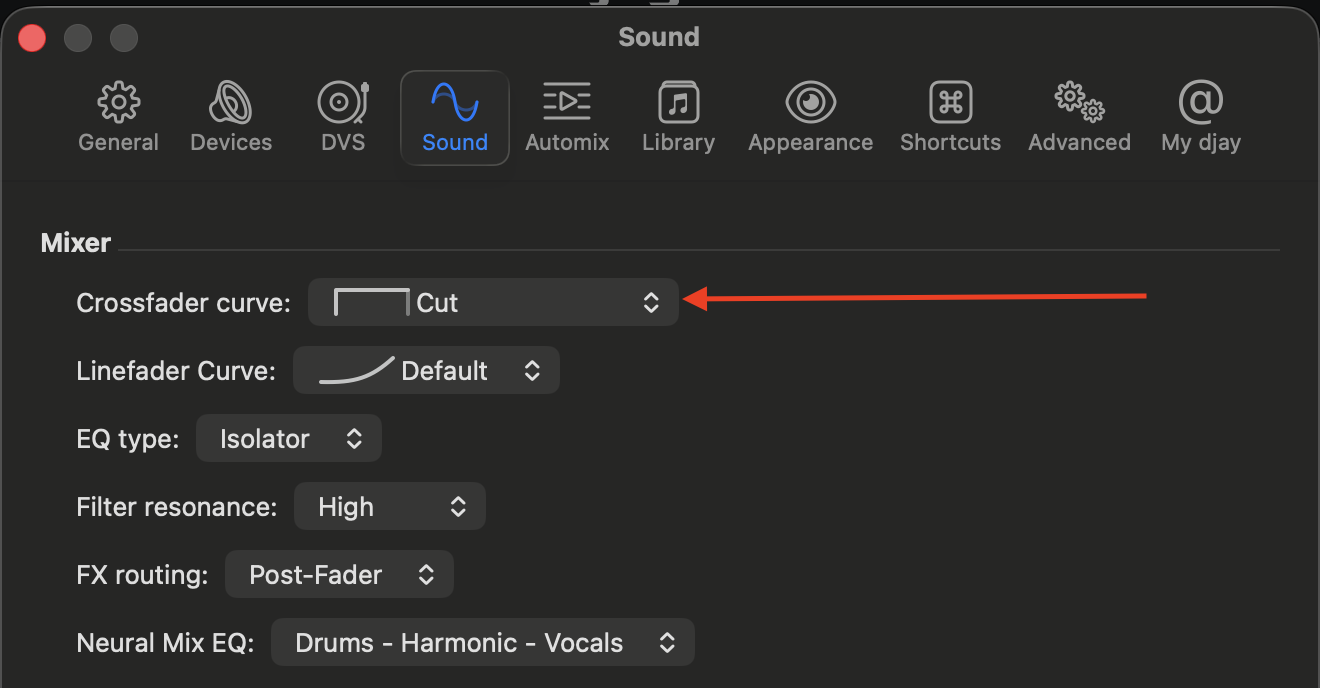Open the Shortcuts command-key icon
This screenshot has height=688, width=1320.
(950, 103)
